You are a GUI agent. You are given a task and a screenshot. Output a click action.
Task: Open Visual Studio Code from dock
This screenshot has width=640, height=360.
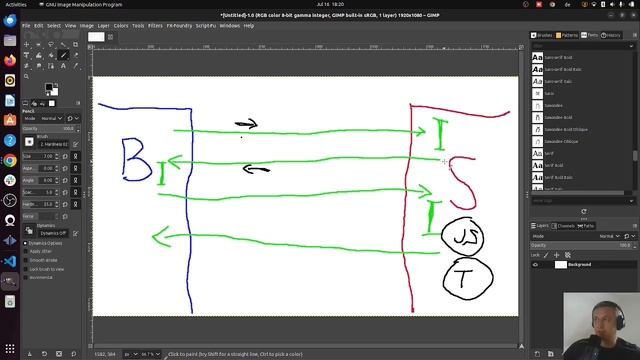coord(10,261)
